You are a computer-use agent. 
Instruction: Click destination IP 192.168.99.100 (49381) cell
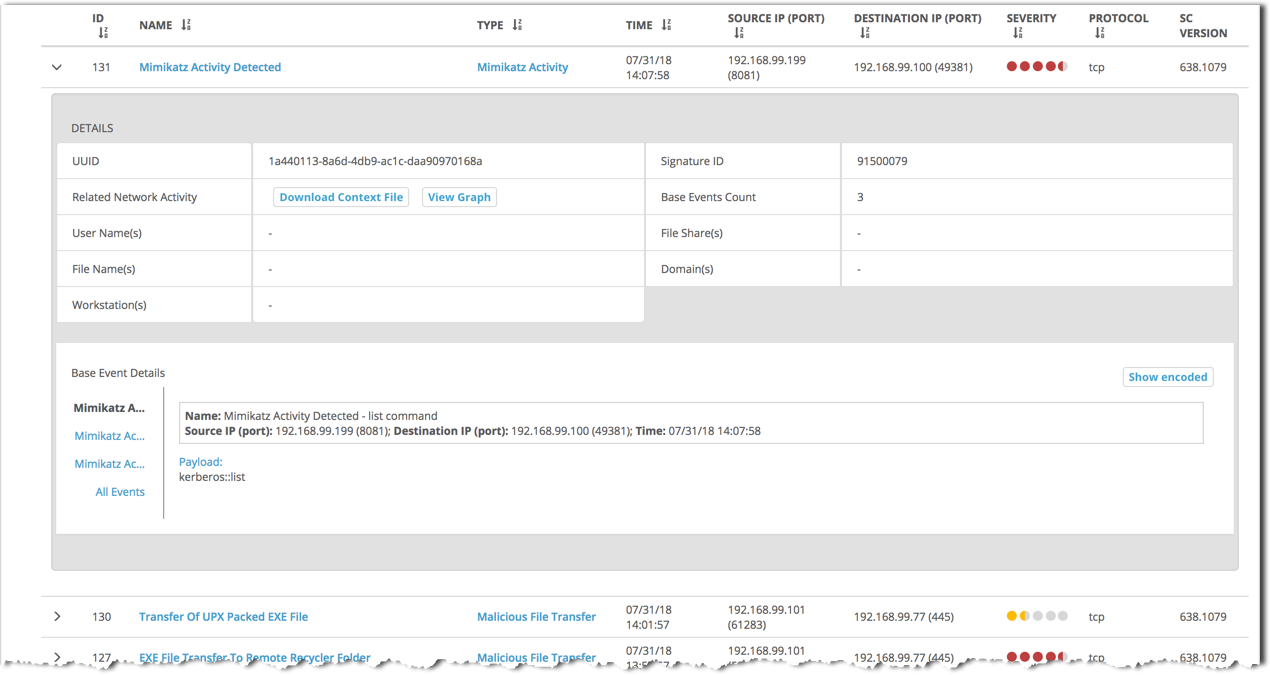[x=913, y=67]
